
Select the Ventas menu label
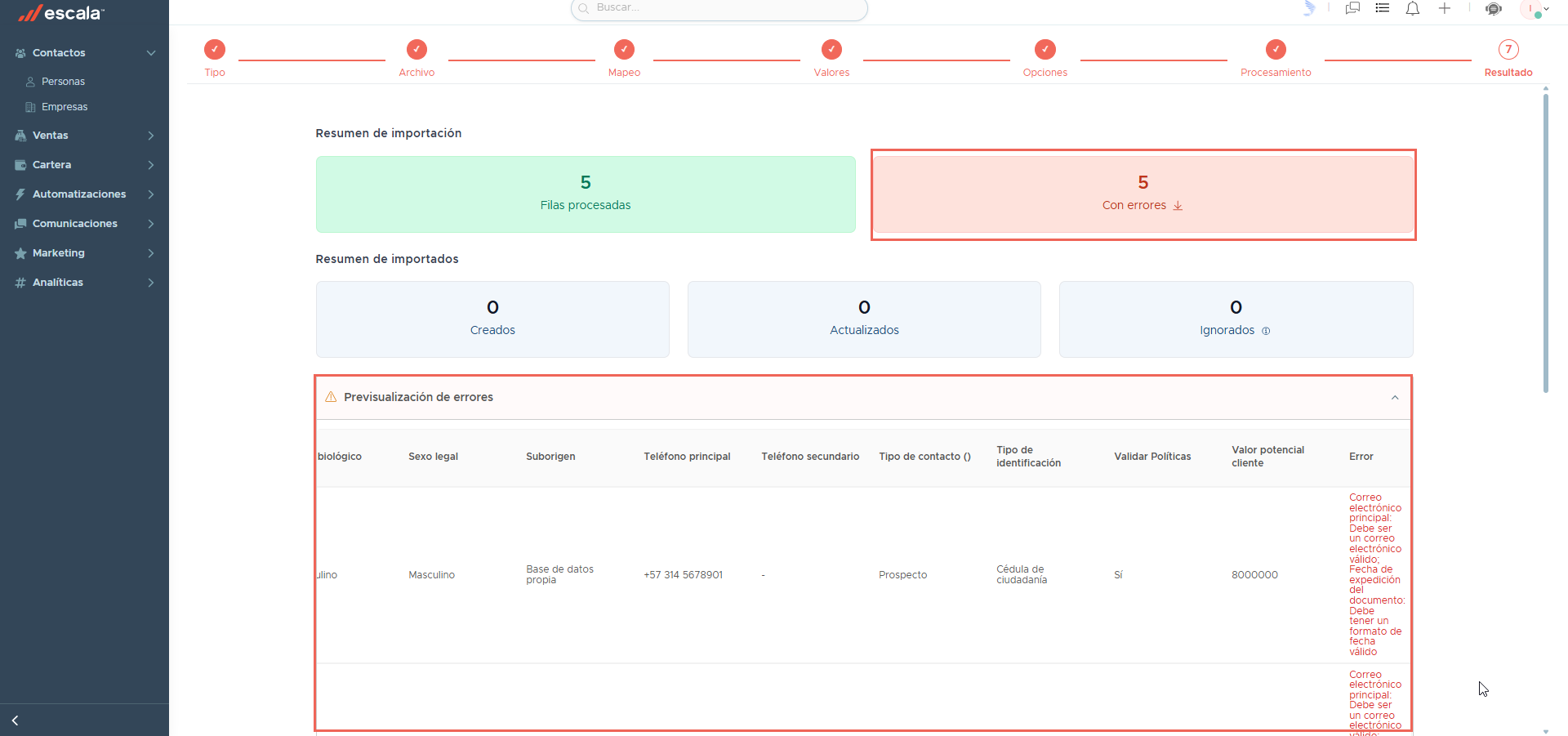tap(51, 136)
